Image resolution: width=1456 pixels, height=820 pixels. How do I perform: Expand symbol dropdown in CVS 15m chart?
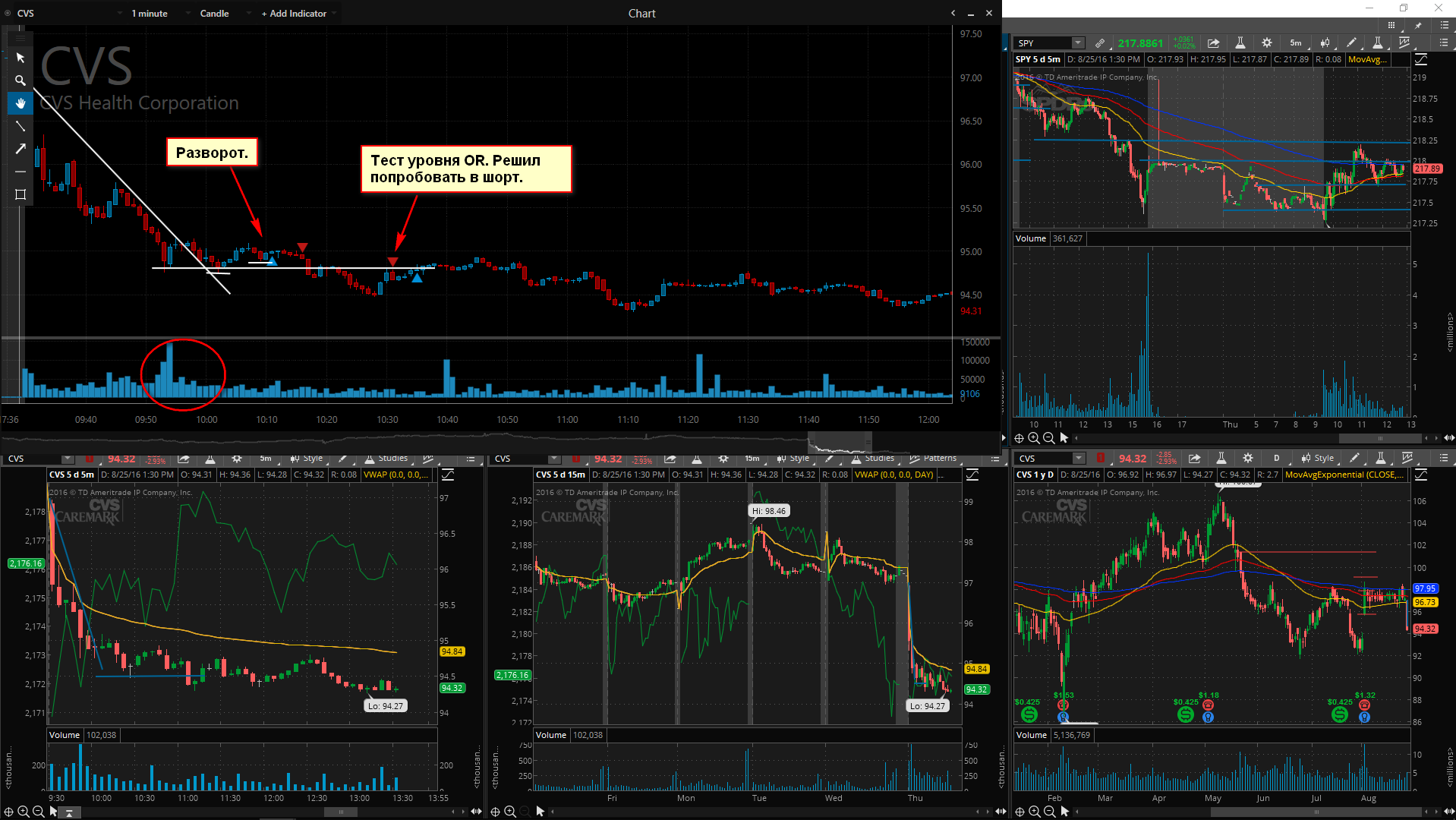[x=554, y=459]
